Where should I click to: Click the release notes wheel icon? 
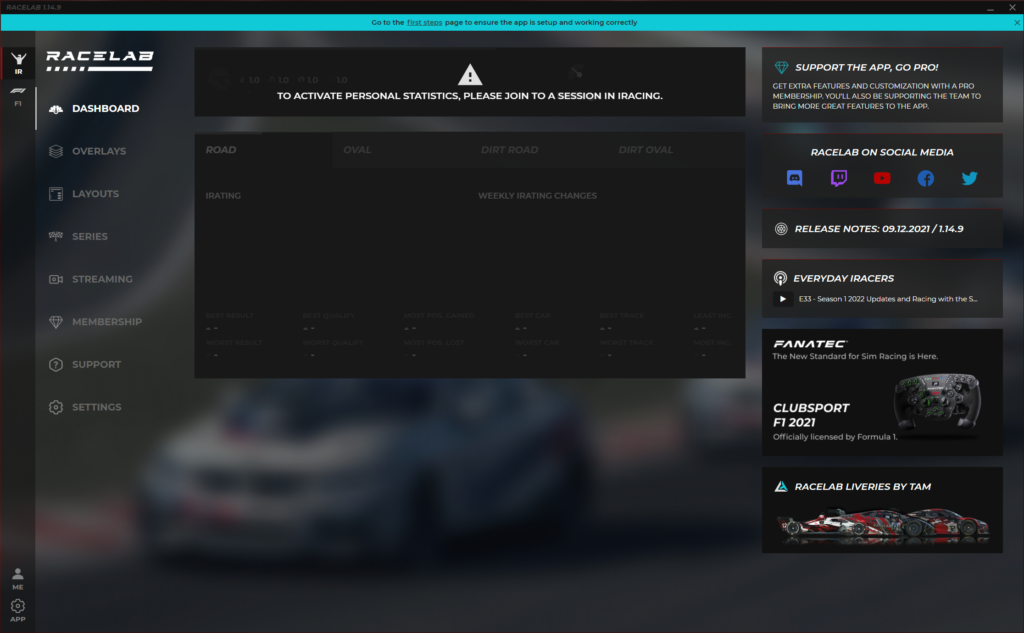pyautogui.click(x=780, y=229)
